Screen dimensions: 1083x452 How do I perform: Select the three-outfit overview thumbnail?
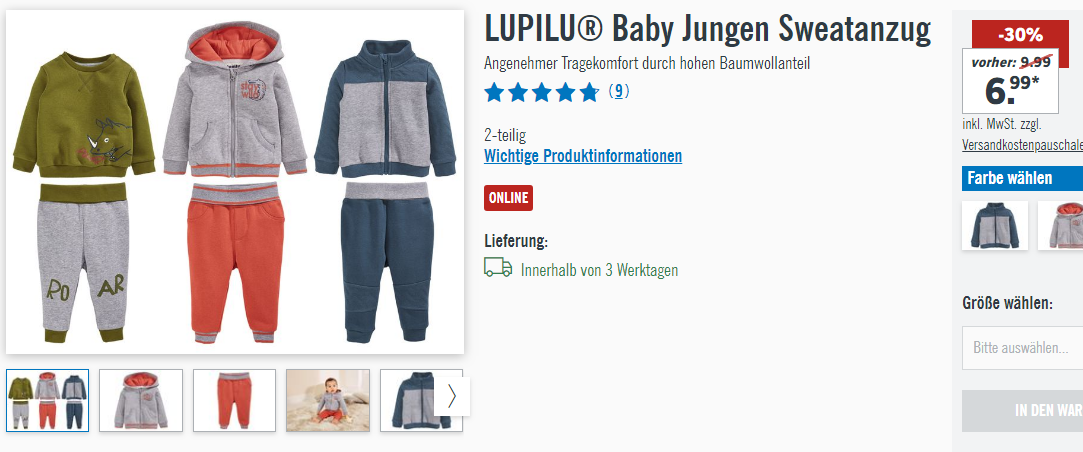(48, 400)
